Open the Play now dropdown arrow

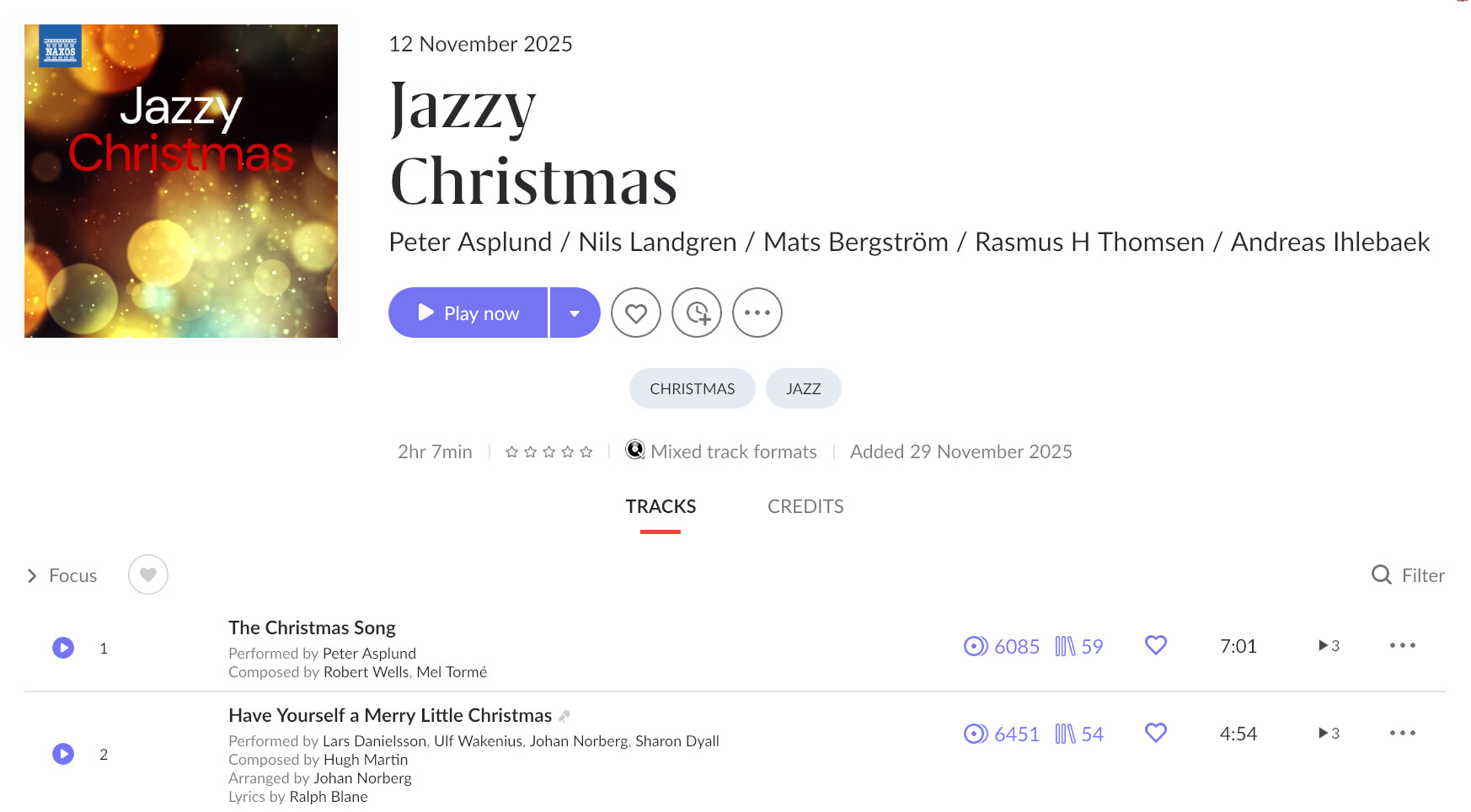click(575, 313)
